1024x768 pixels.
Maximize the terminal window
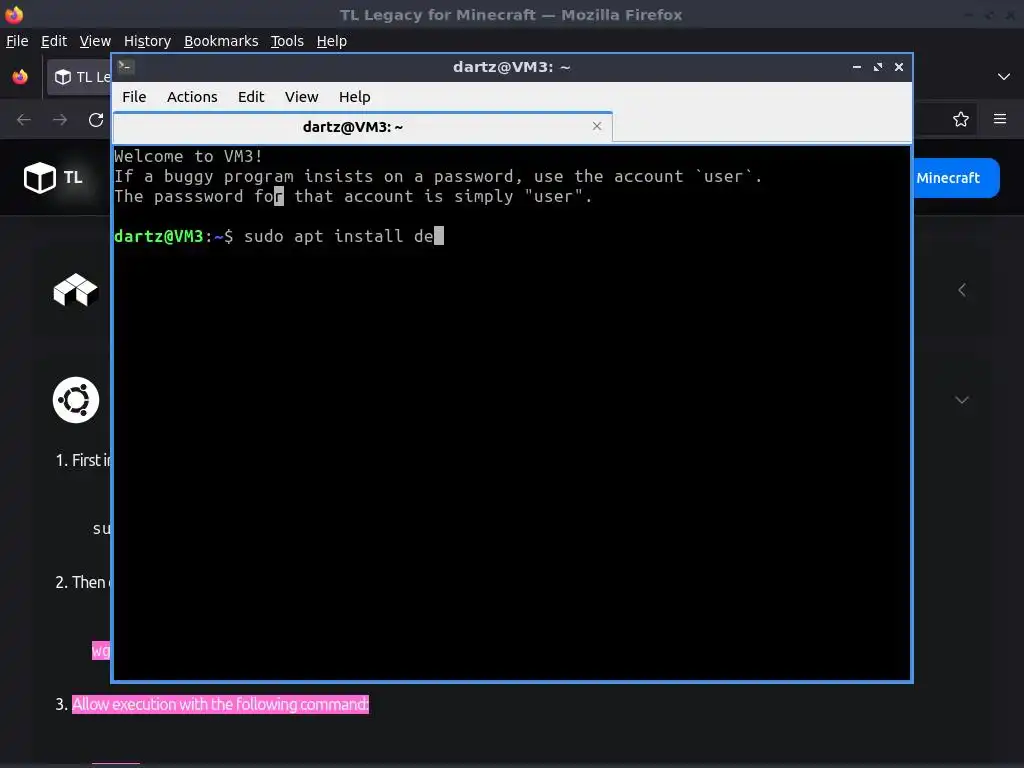tap(878, 67)
